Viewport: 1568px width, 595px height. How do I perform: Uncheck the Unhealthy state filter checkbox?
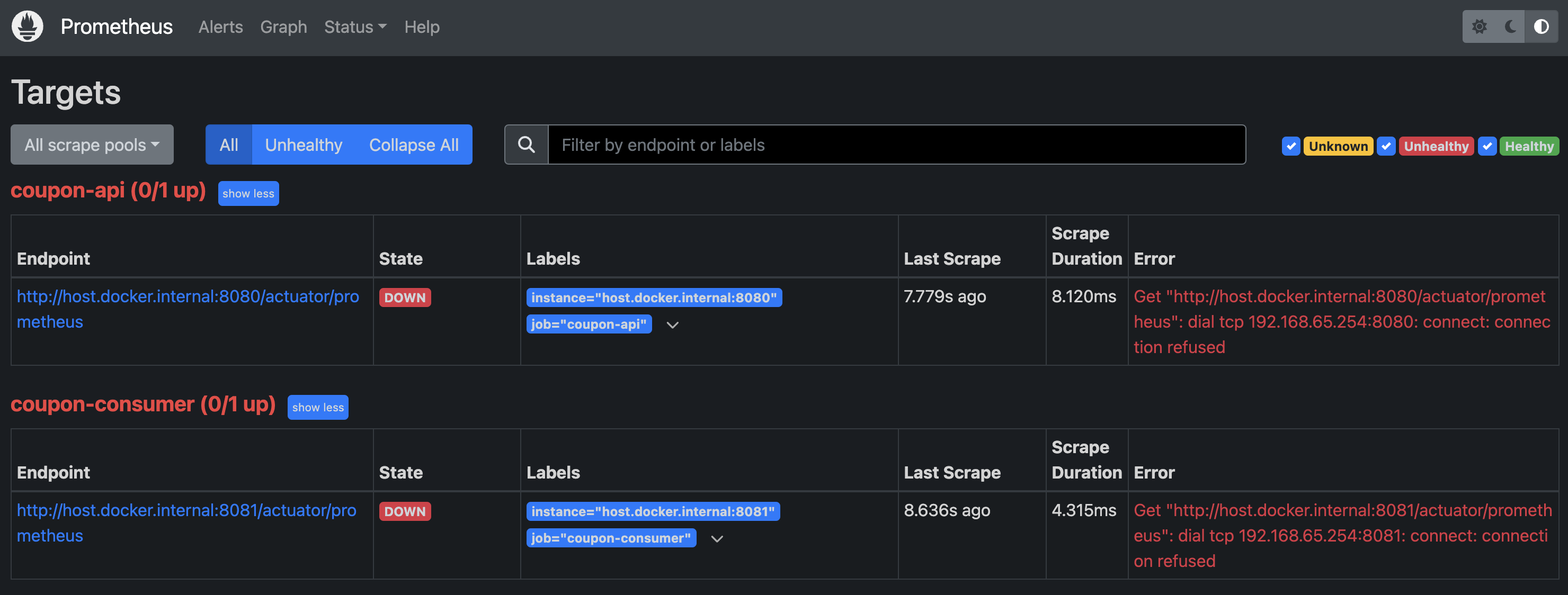click(x=1386, y=146)
